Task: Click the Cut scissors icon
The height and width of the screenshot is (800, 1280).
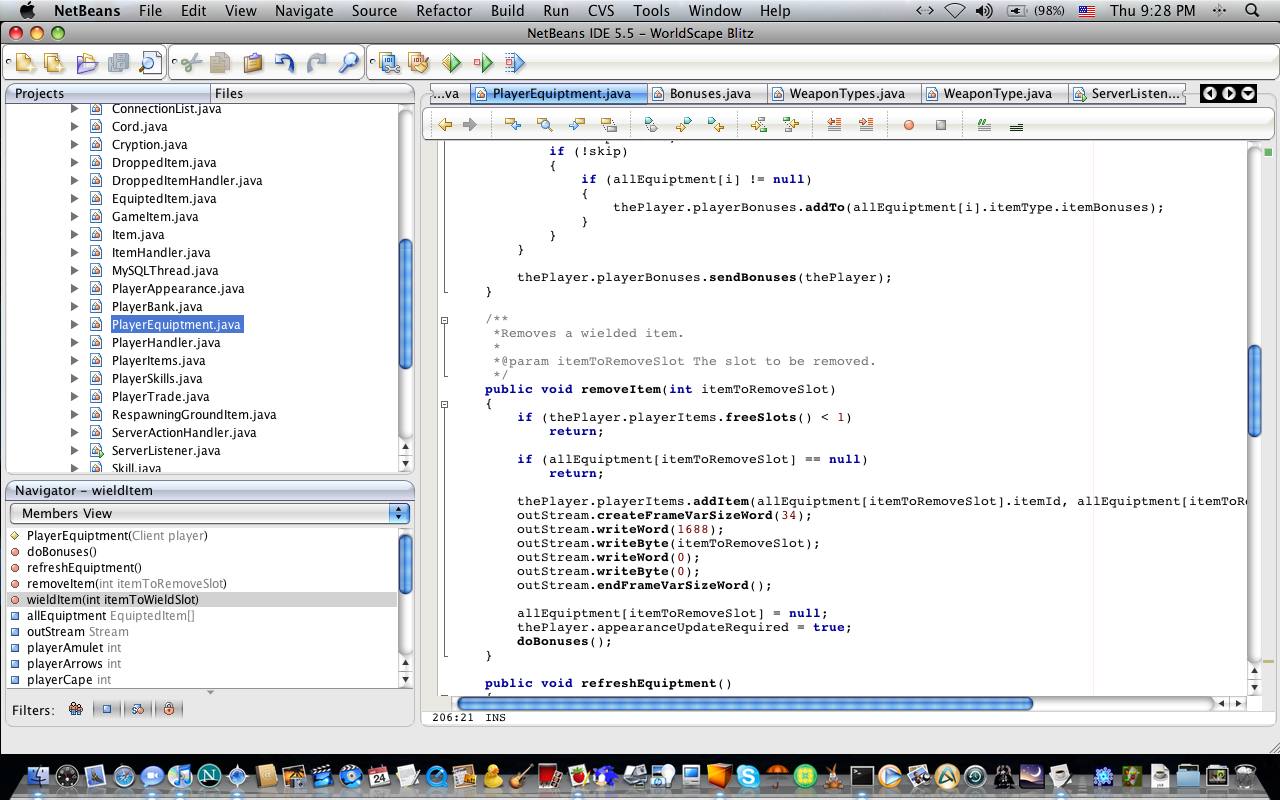Action: (x=190, y=64)
